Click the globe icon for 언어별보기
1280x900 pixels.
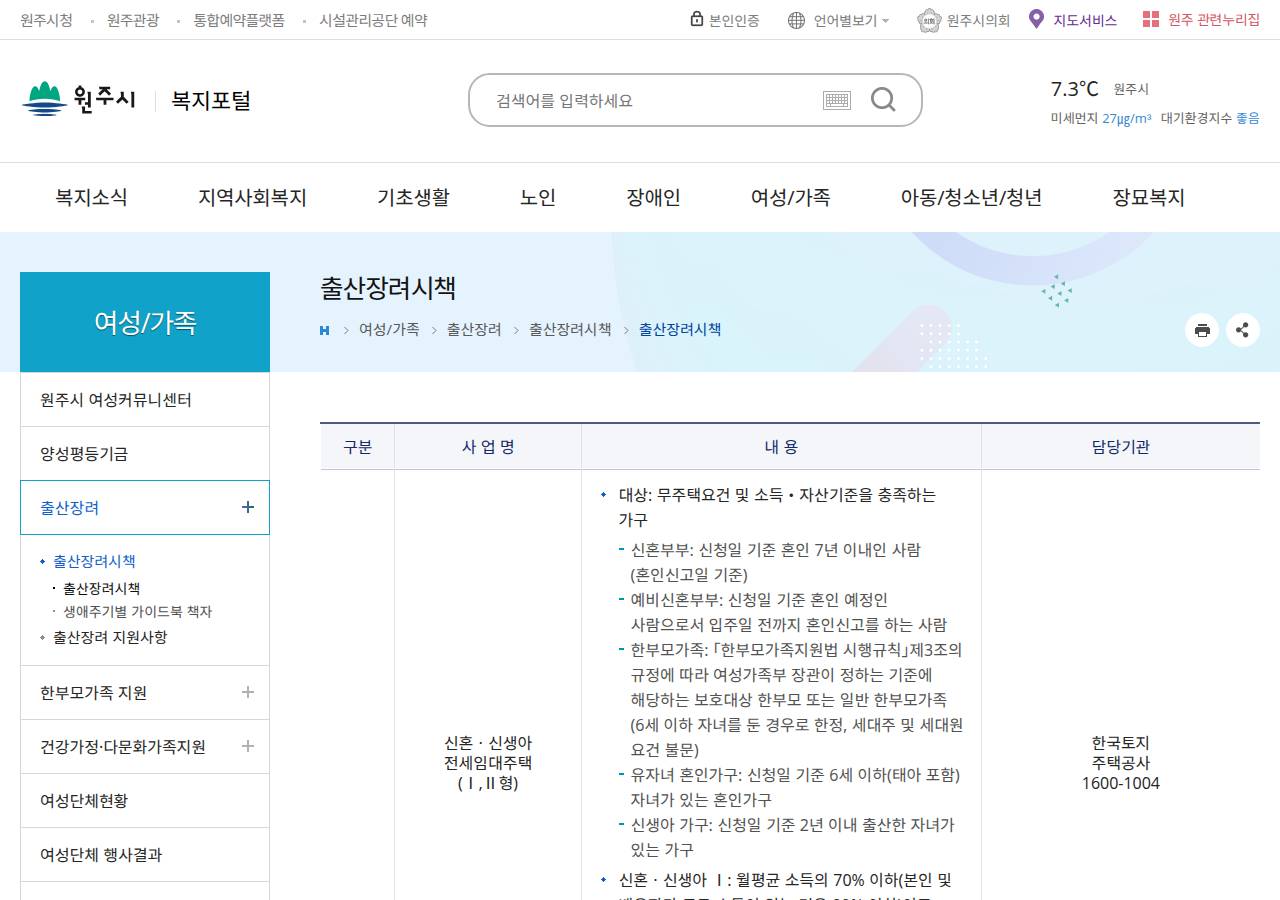pyautogui.click(x=796, y=20)
